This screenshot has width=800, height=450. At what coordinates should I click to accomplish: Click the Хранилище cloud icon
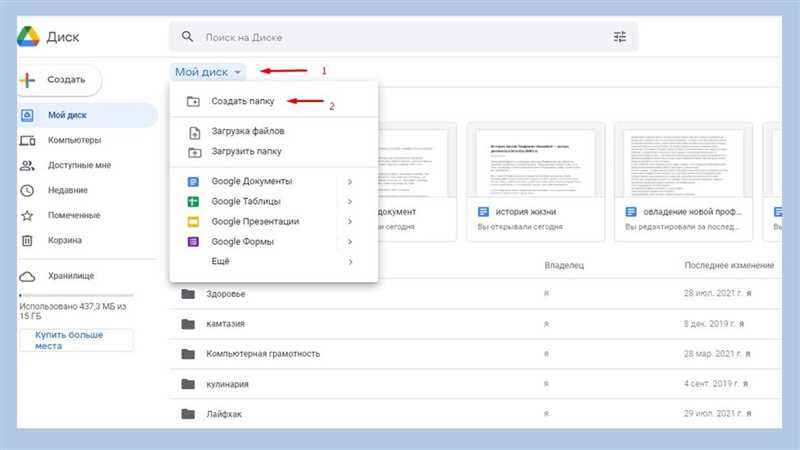point(27,276)
